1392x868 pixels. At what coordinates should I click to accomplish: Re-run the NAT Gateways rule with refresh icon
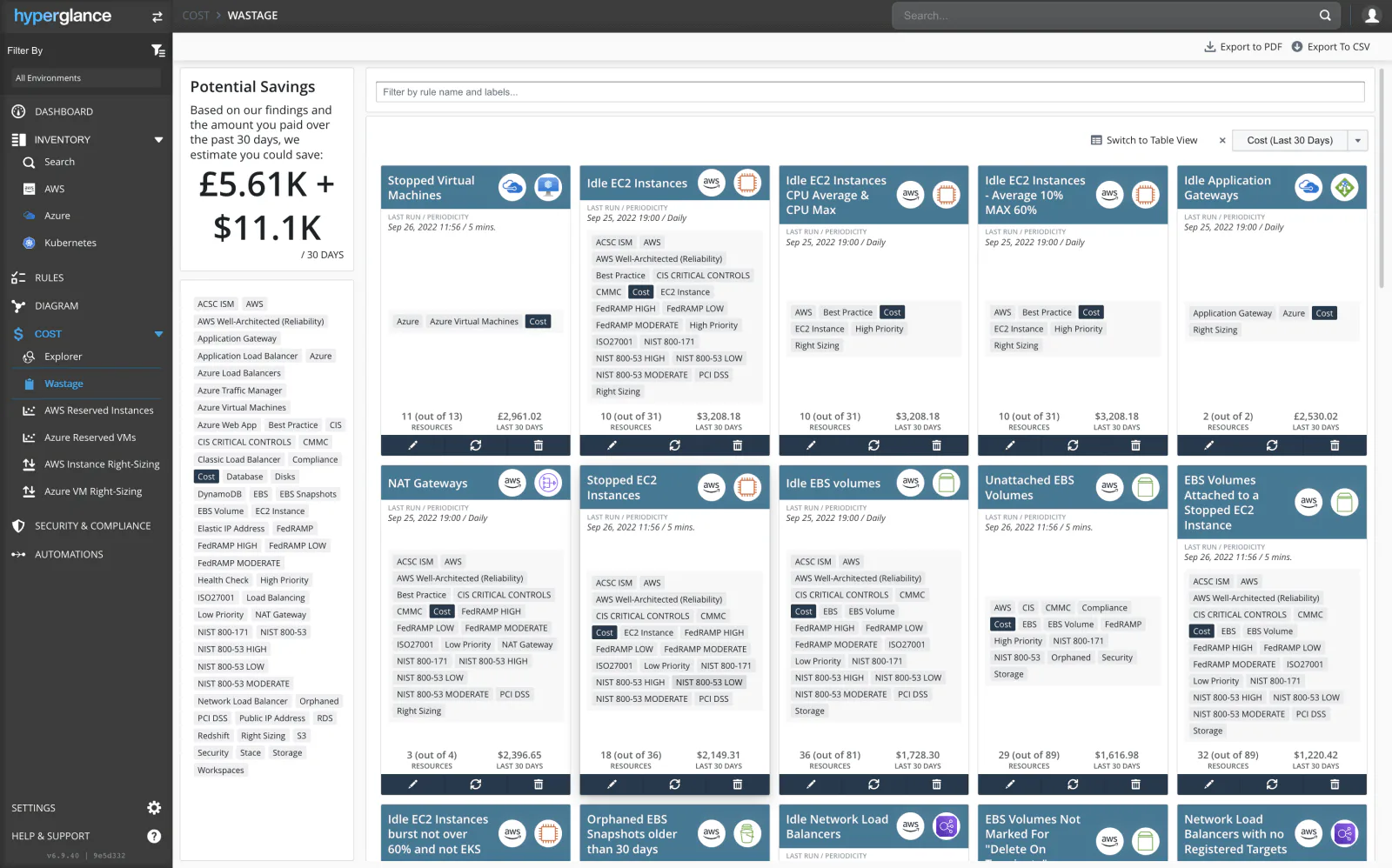(475, 784)
